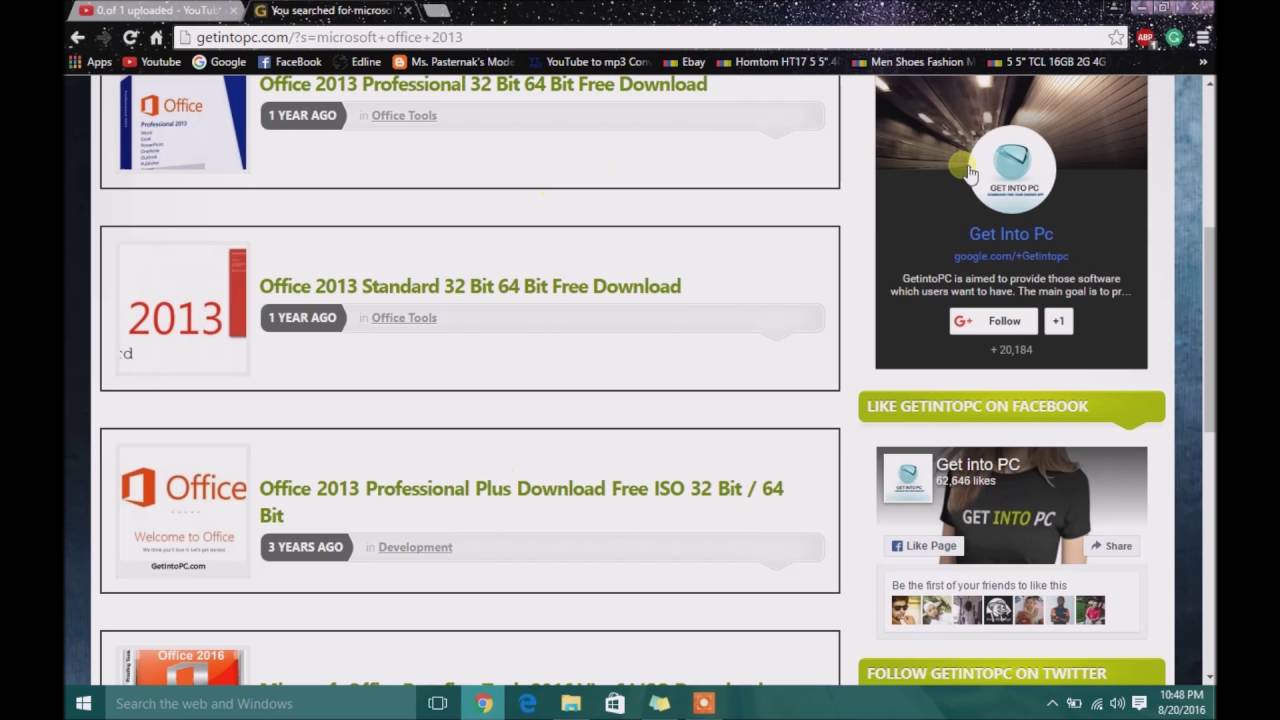This screenshot has width=1280, height=720.
Task: Click the 'Search the web and Windows' box
Action: 260,703
